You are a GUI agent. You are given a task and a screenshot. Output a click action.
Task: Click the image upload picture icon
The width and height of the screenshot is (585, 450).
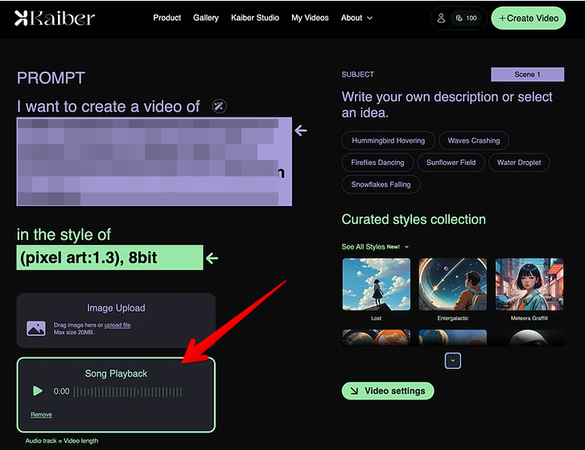tap(36, 328)
